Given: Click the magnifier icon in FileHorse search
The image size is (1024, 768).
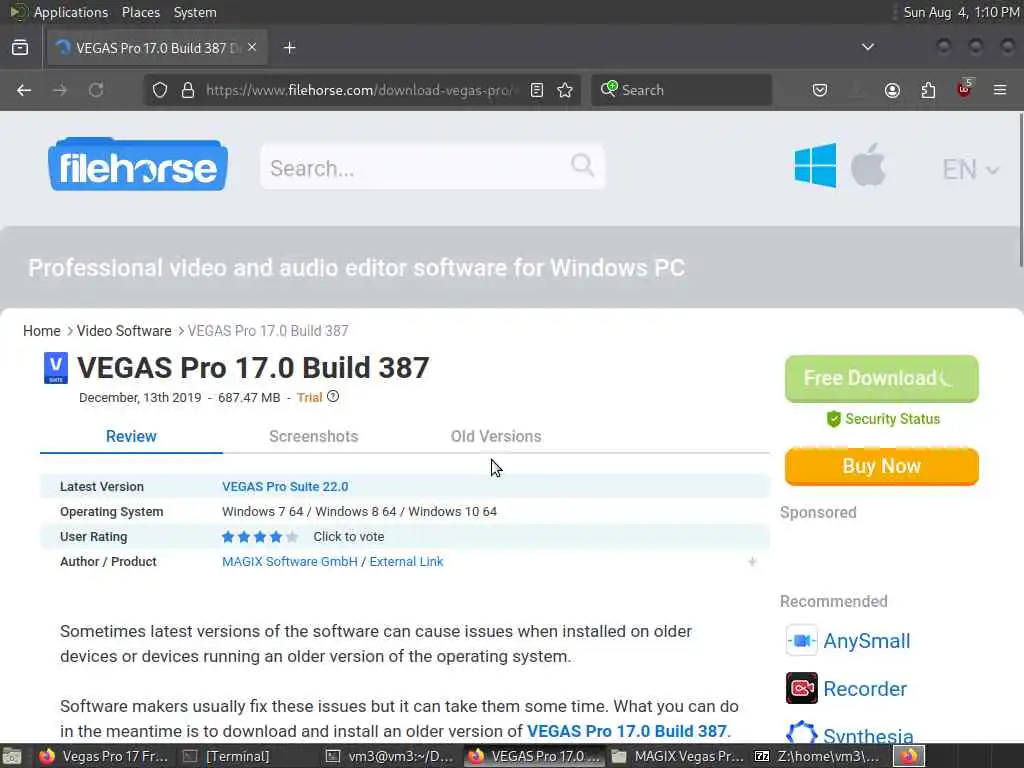Looking at the screenshot, I should point(583,165).
